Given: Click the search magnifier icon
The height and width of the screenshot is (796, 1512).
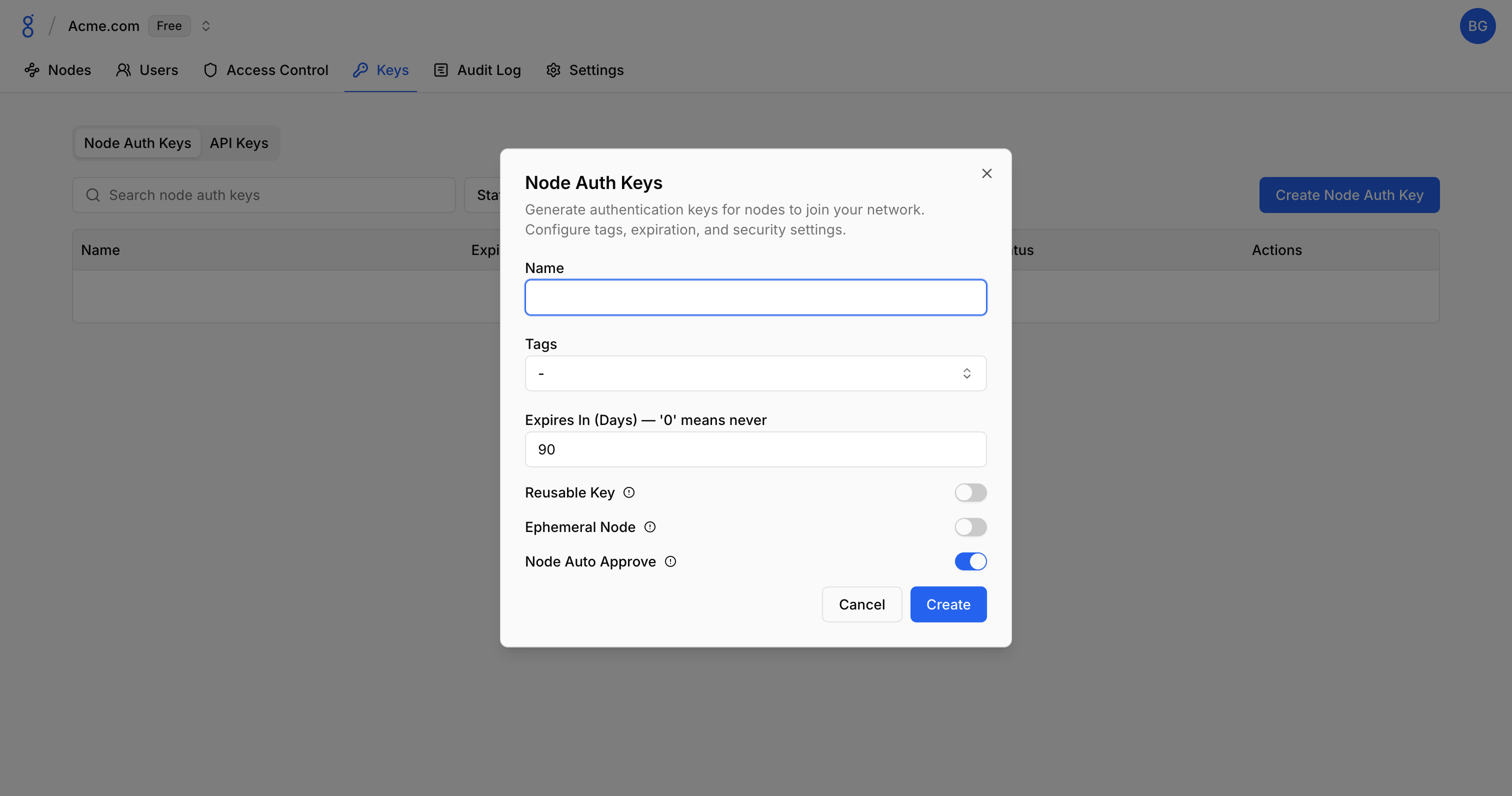Looking at the screenshot, I should pyautogui.click(x=92, y=195).
